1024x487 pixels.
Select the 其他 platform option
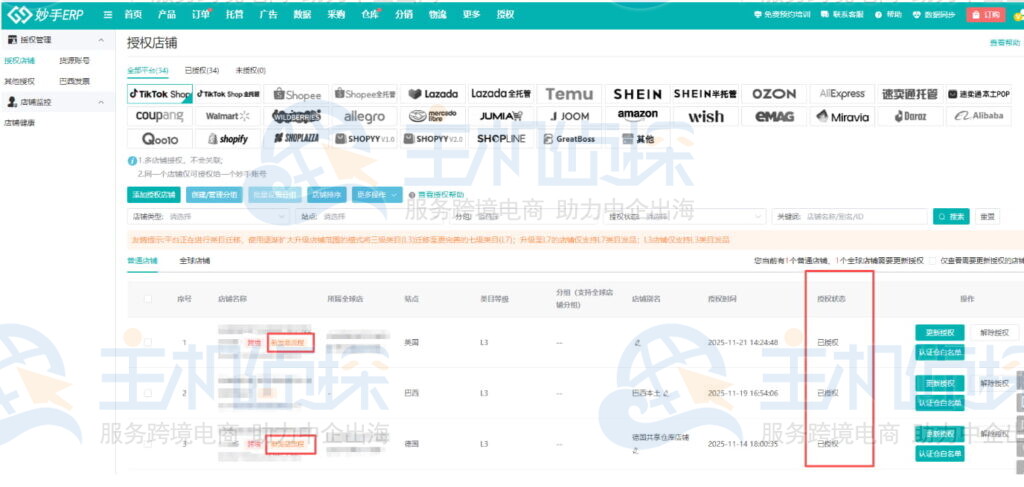[x=637, y=138]
